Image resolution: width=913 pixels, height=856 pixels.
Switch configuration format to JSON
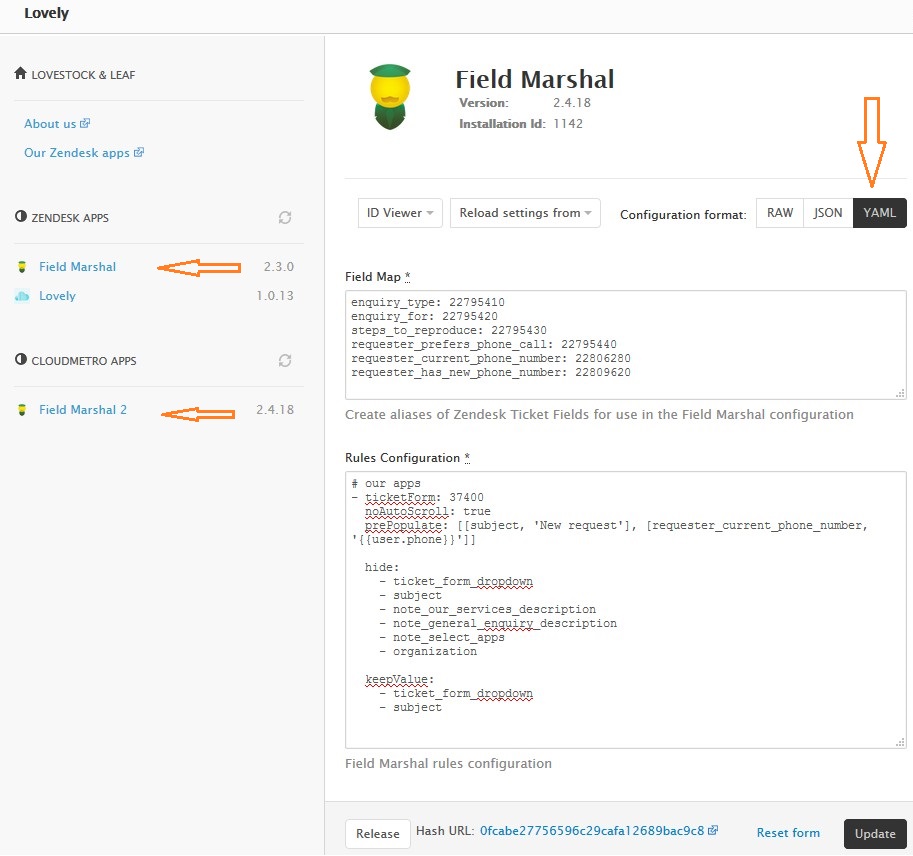(828, 213)
